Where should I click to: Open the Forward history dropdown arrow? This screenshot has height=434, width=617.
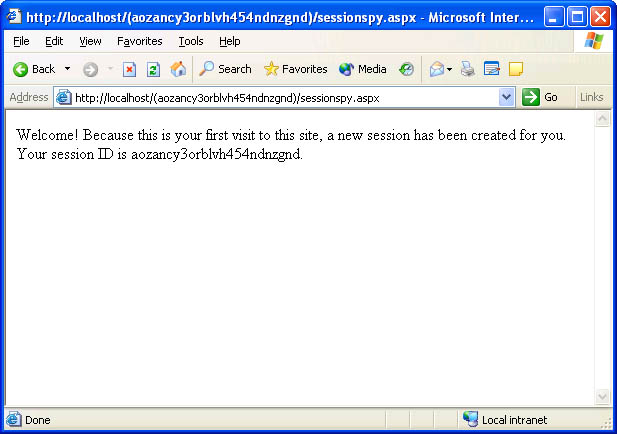point(110,69)
